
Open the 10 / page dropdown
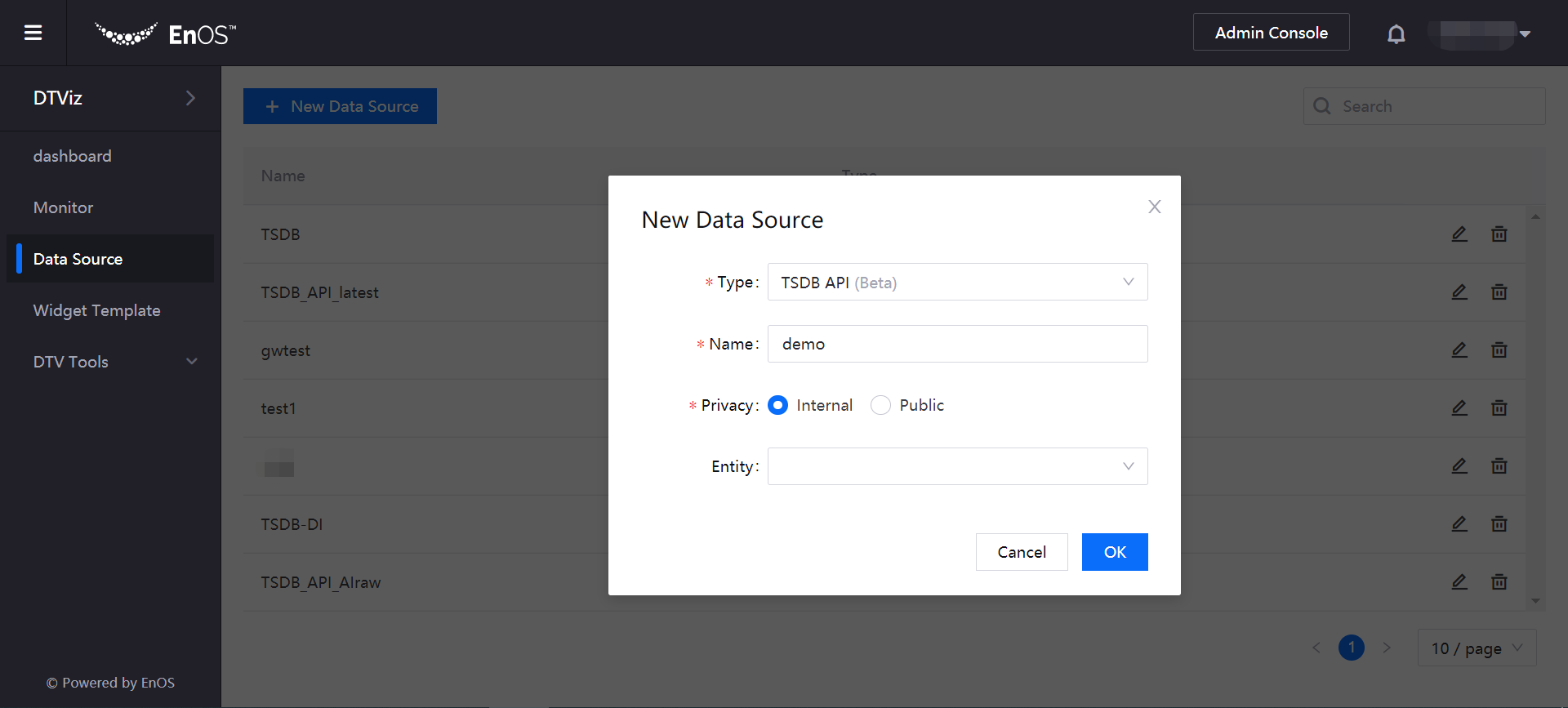tap(1477, 648)
